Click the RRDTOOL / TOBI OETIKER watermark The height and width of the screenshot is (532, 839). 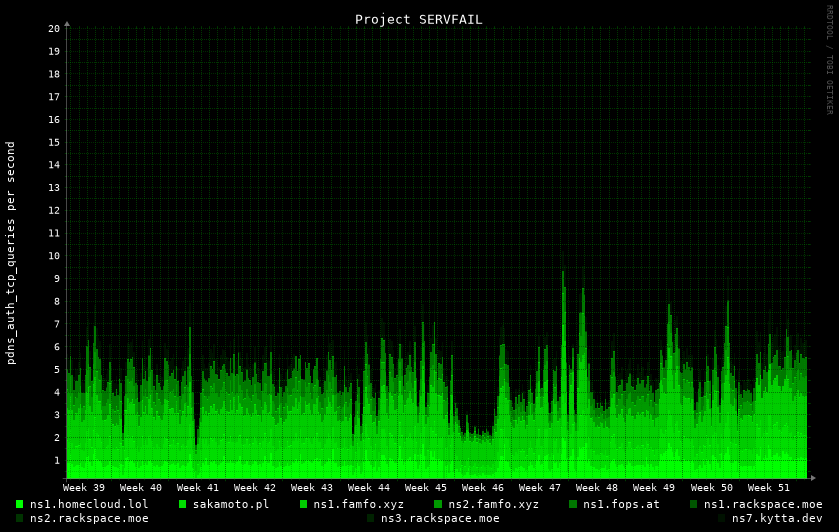pos(829,60)
